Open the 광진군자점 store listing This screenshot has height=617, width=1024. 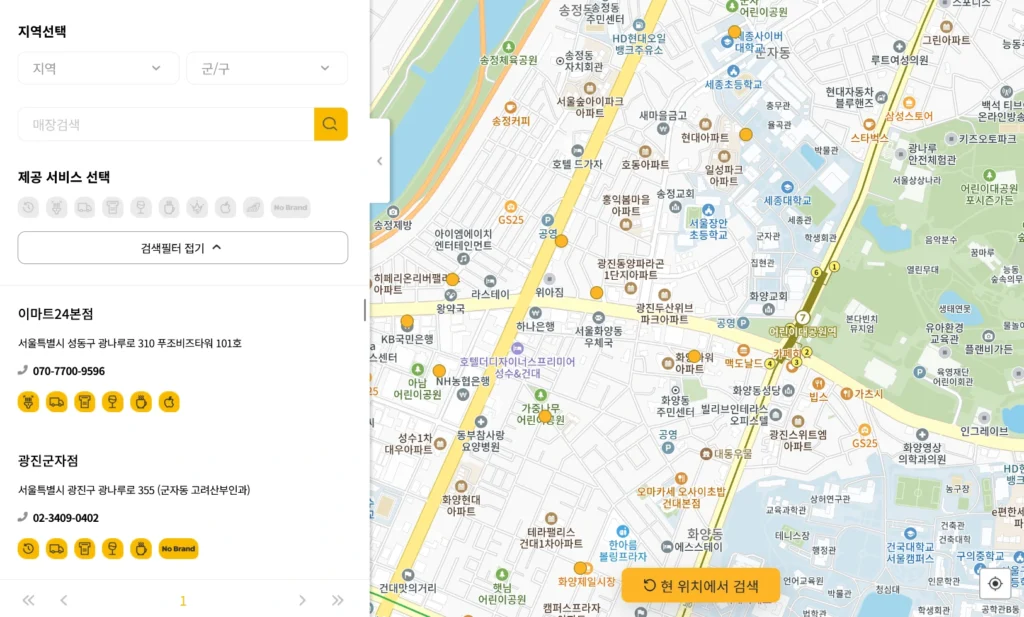(48, 461)
